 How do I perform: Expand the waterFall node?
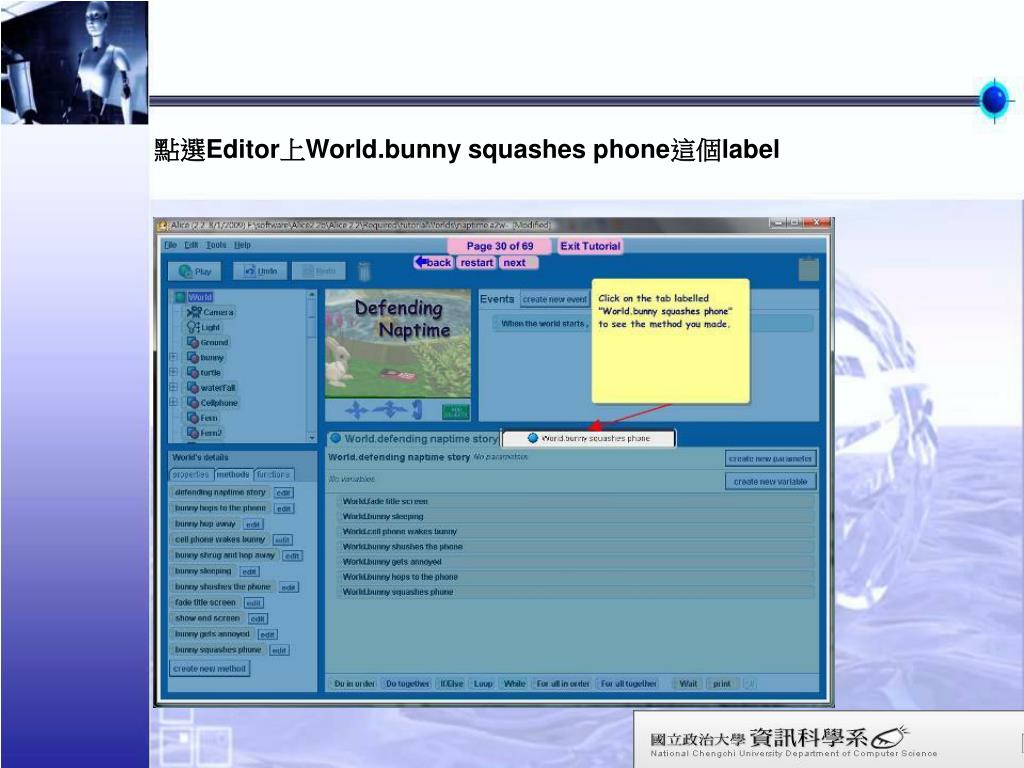point(174,387)
